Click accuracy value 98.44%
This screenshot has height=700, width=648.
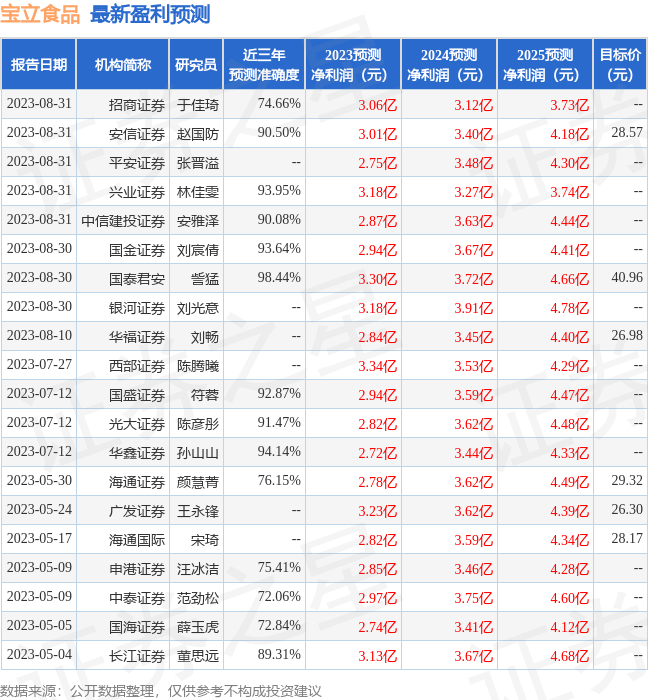point(279,278)
